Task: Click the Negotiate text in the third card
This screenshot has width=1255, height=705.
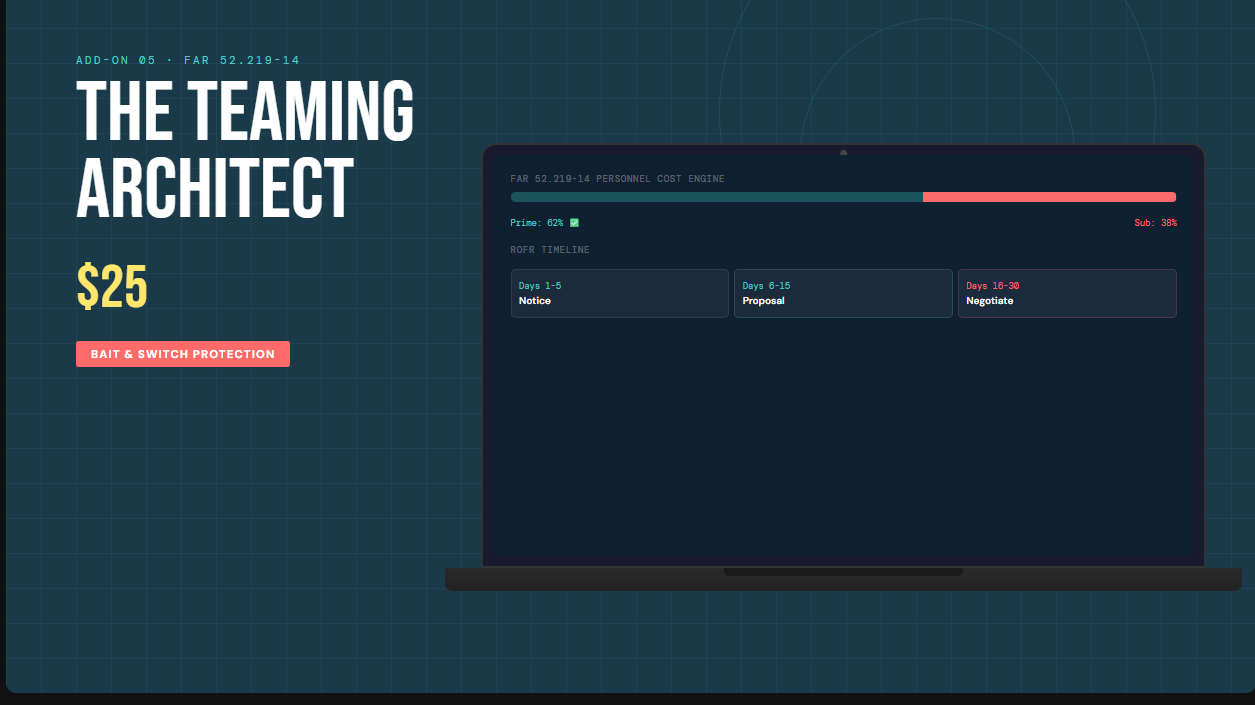Action: click(990, 300)
